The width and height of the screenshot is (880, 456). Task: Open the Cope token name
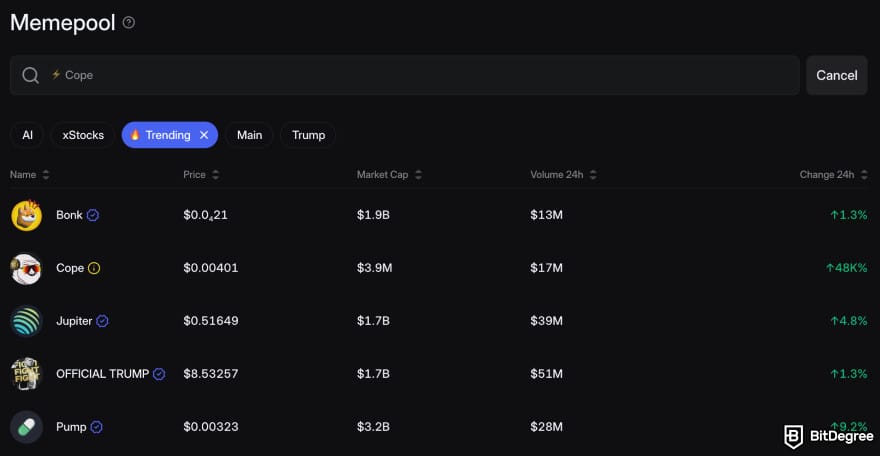pos(70,268)
